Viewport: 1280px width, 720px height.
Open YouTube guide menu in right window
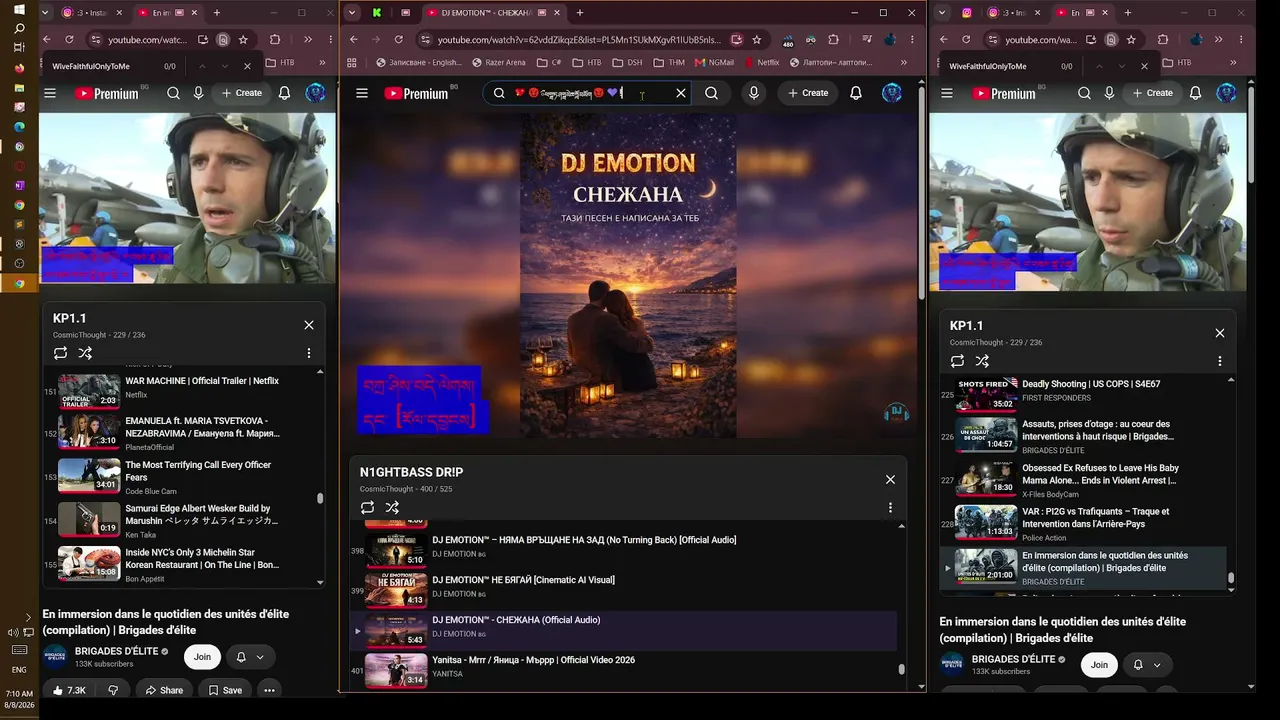[947, 93]
